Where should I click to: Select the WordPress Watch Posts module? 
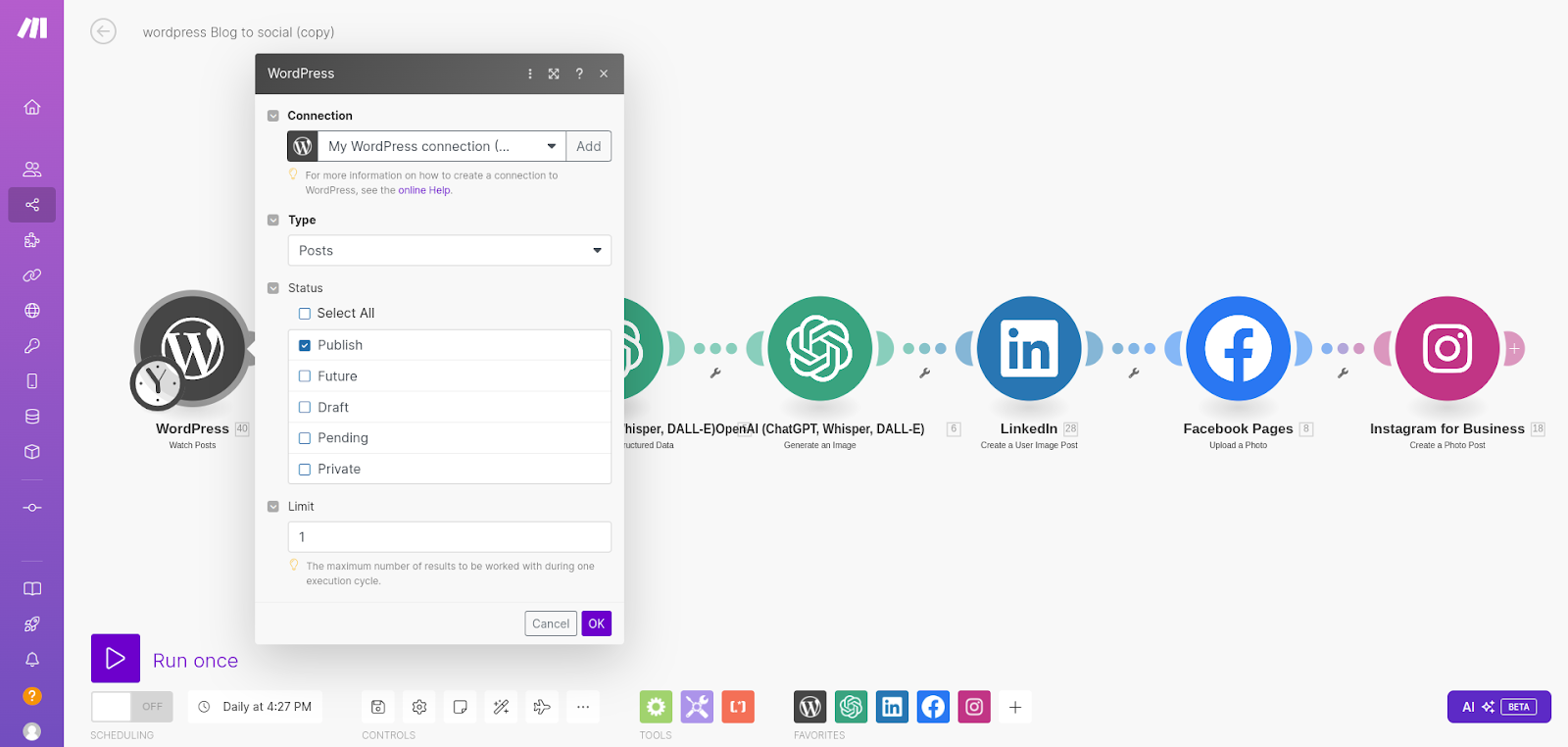tap(193, 348)
